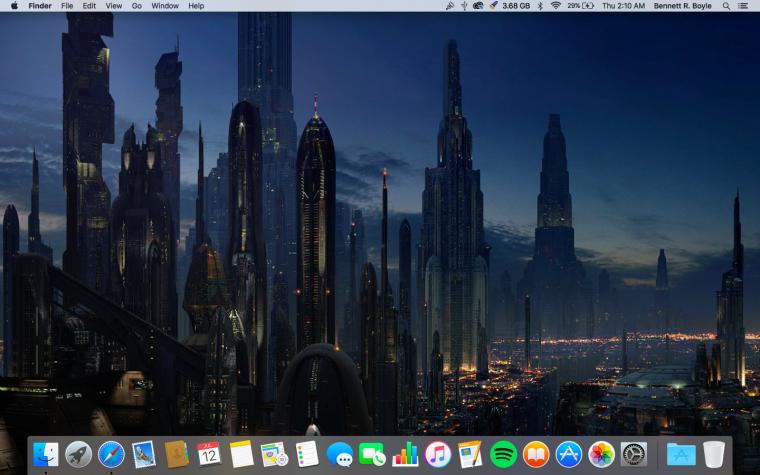Open the Edit menu
760x475 pixels.
89,6
